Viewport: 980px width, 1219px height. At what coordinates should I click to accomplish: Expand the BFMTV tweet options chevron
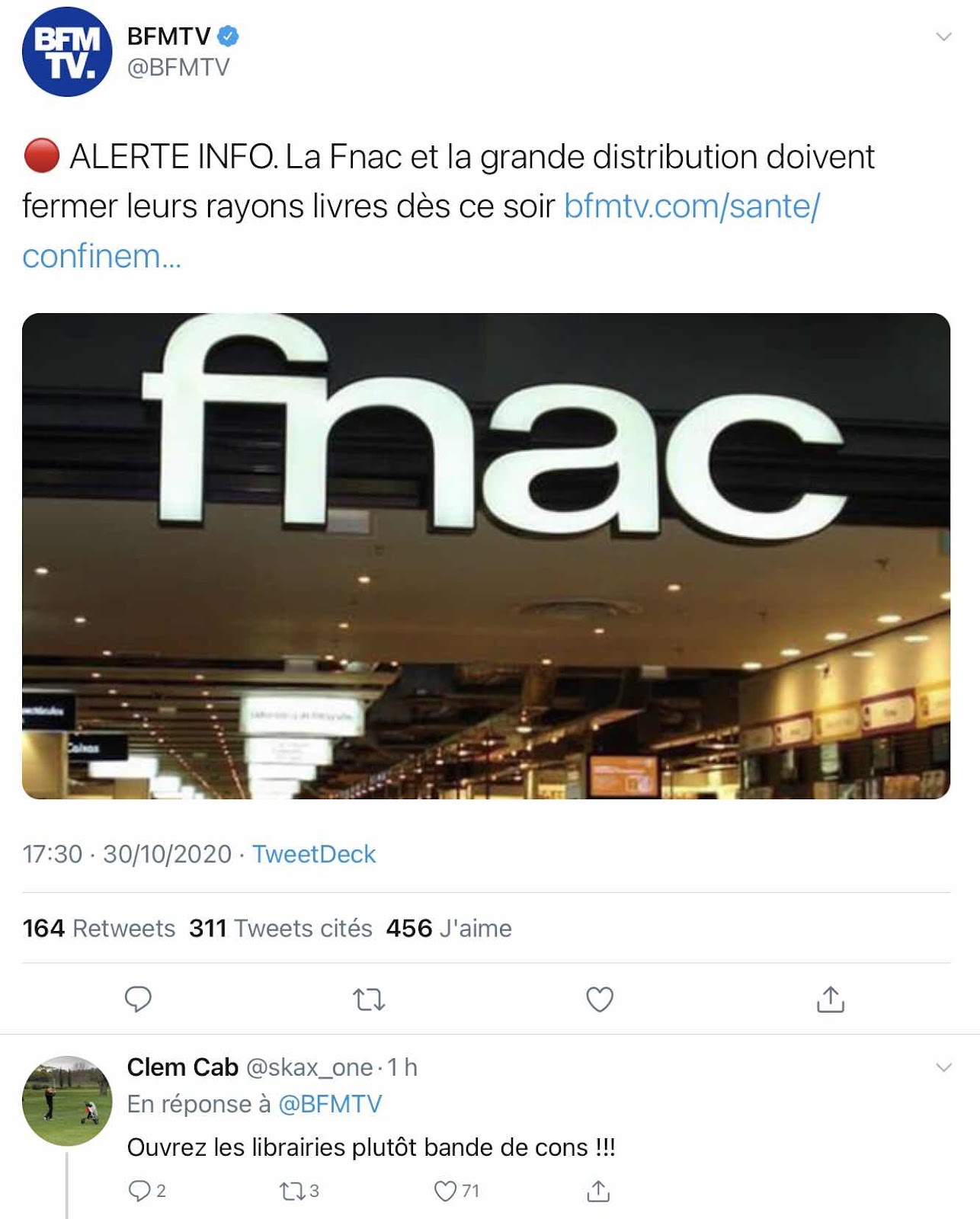pyautogui.click(x=943, y=37)
